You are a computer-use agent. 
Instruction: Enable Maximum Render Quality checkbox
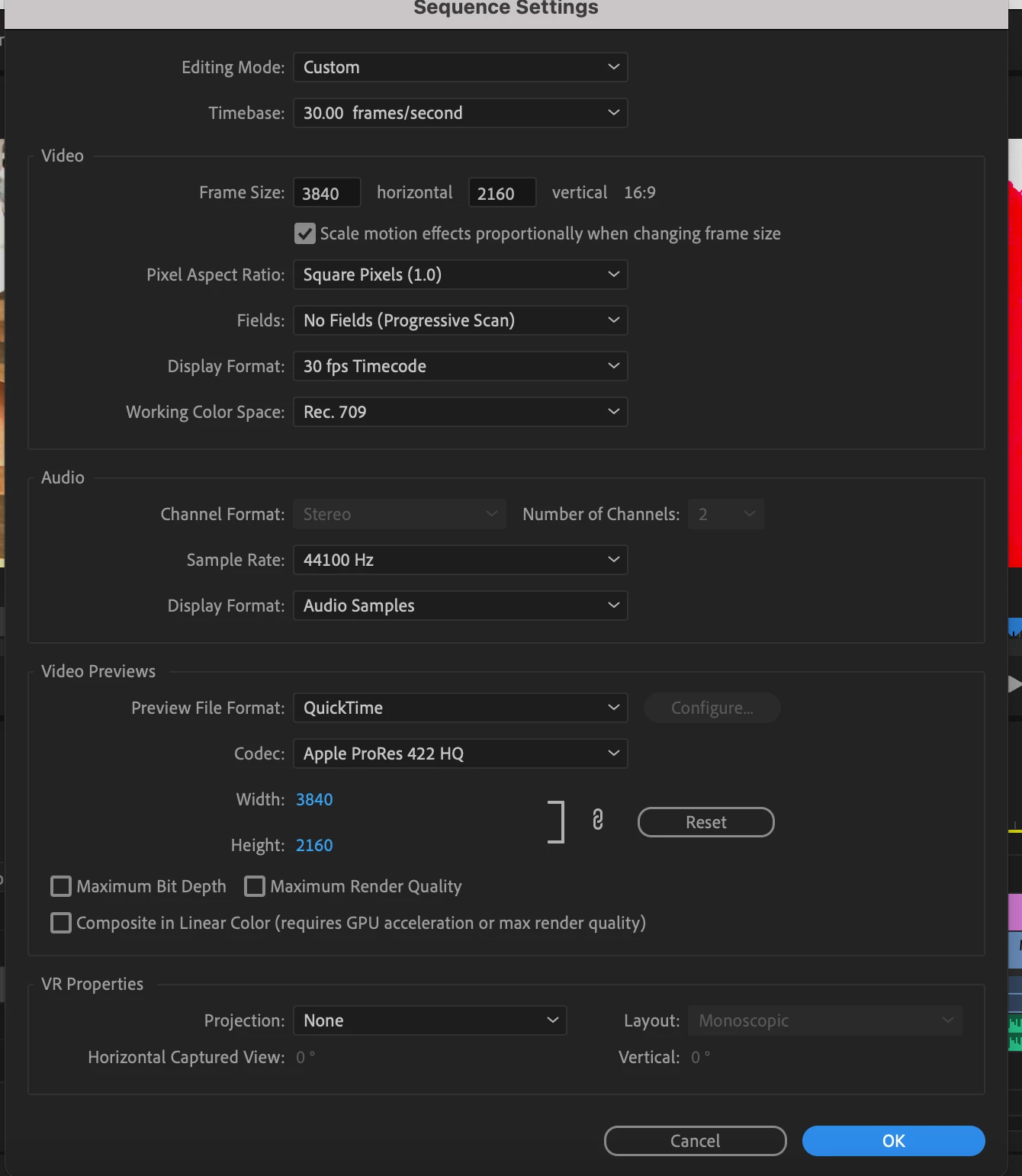(255, 886)
